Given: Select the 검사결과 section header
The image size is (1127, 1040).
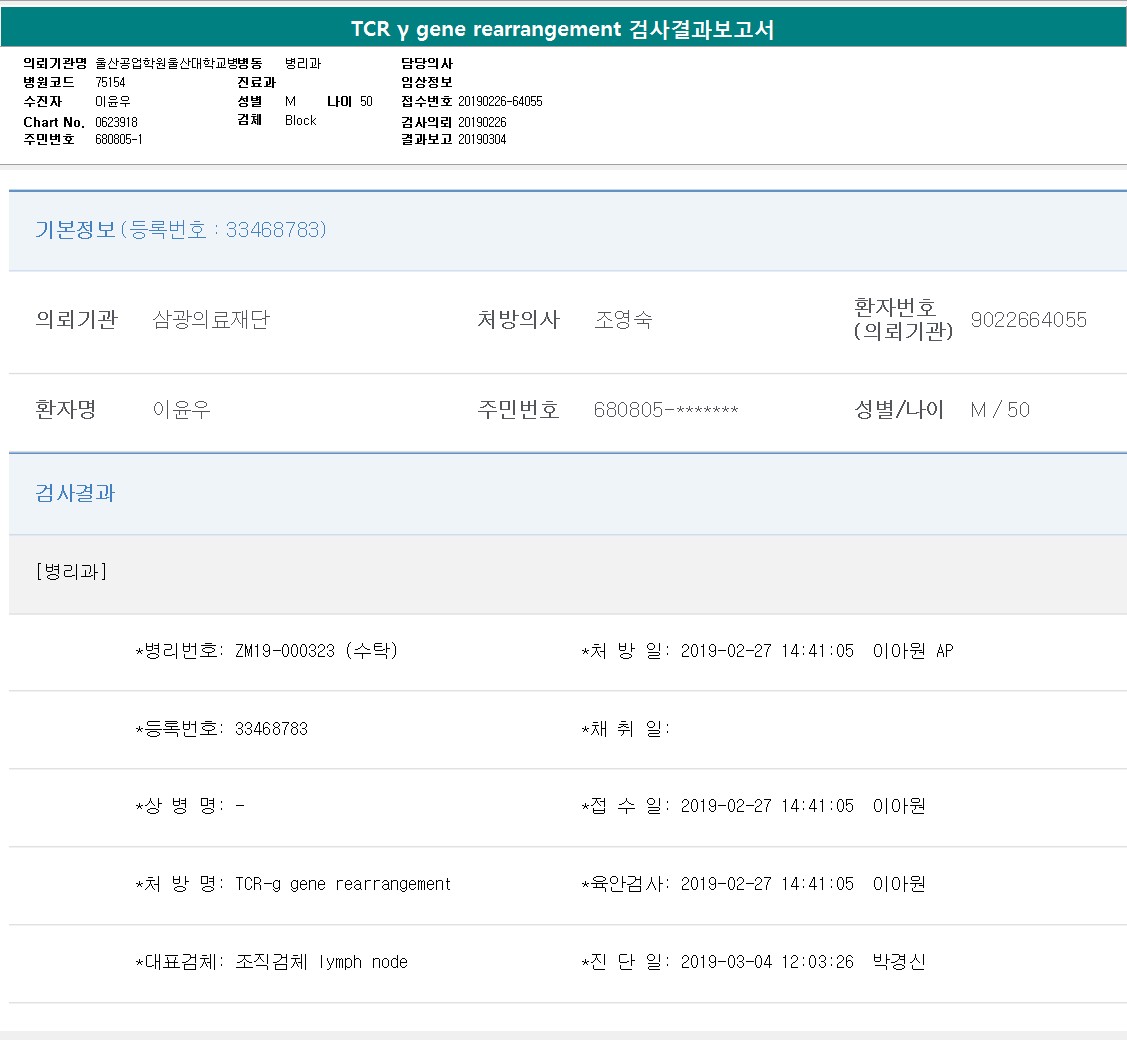Looking at the screenshot, I should pos(75,493).
